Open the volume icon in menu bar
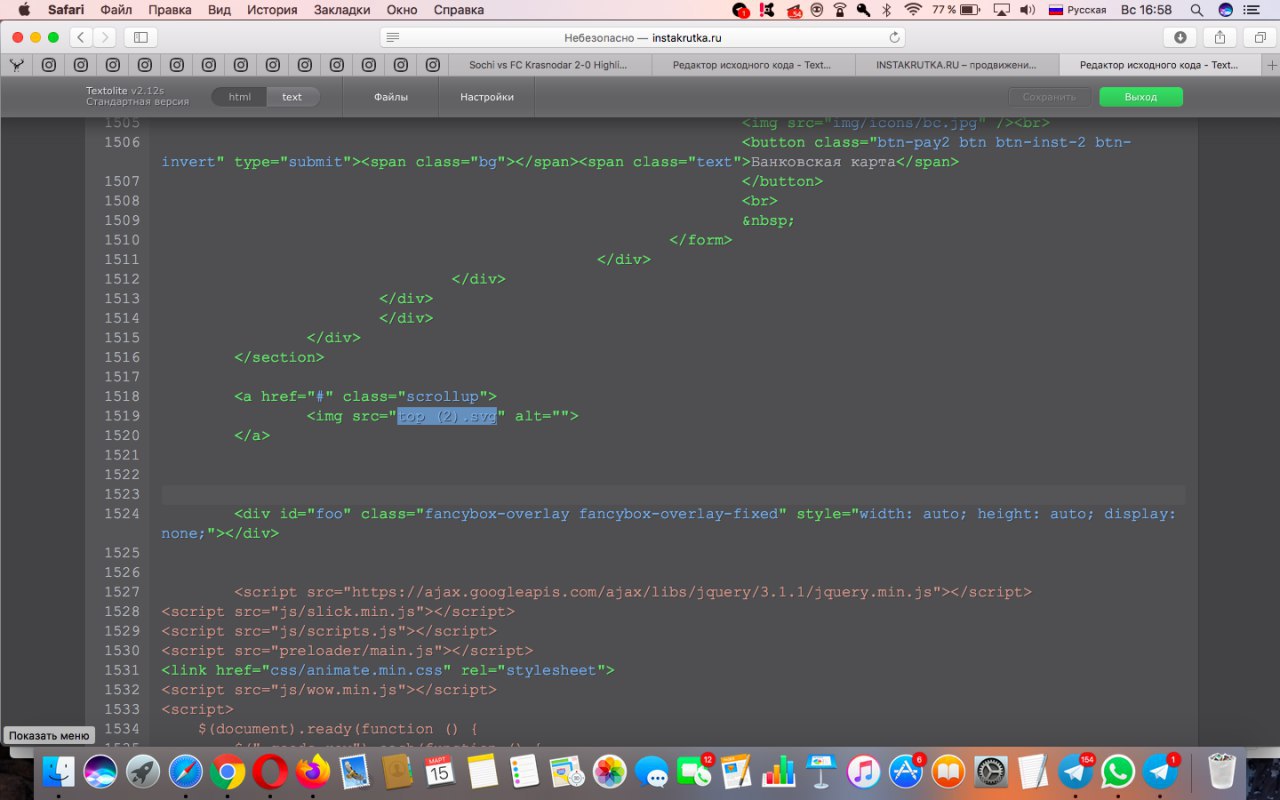 pyautogui.click(x=1028, y=10)
